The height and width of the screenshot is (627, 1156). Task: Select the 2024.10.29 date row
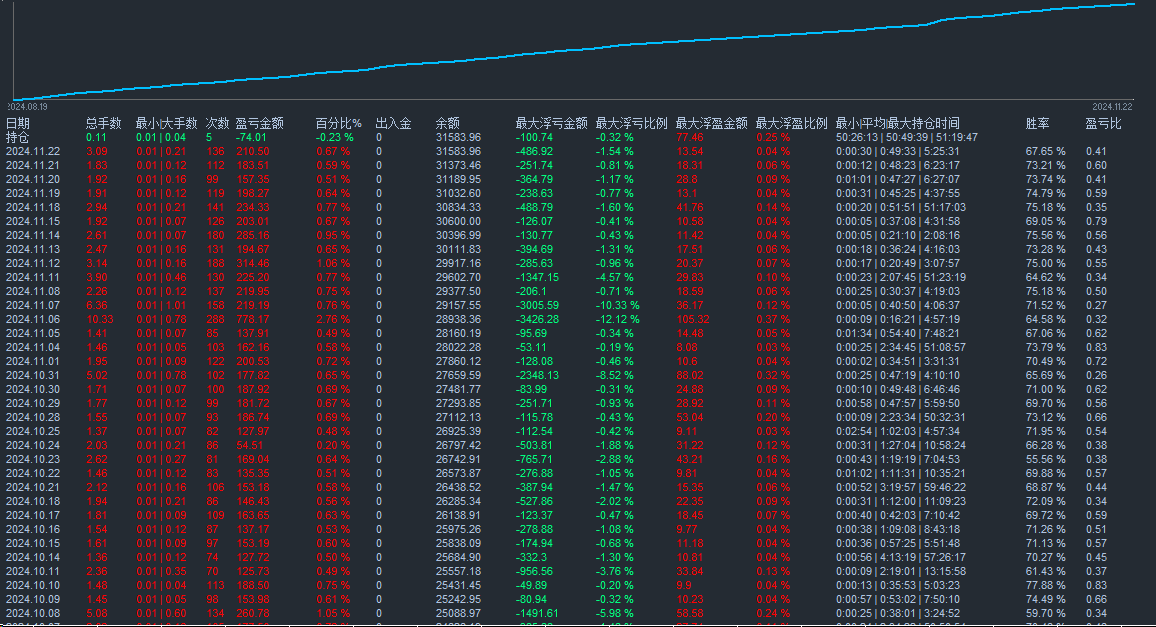coord(33,403)
